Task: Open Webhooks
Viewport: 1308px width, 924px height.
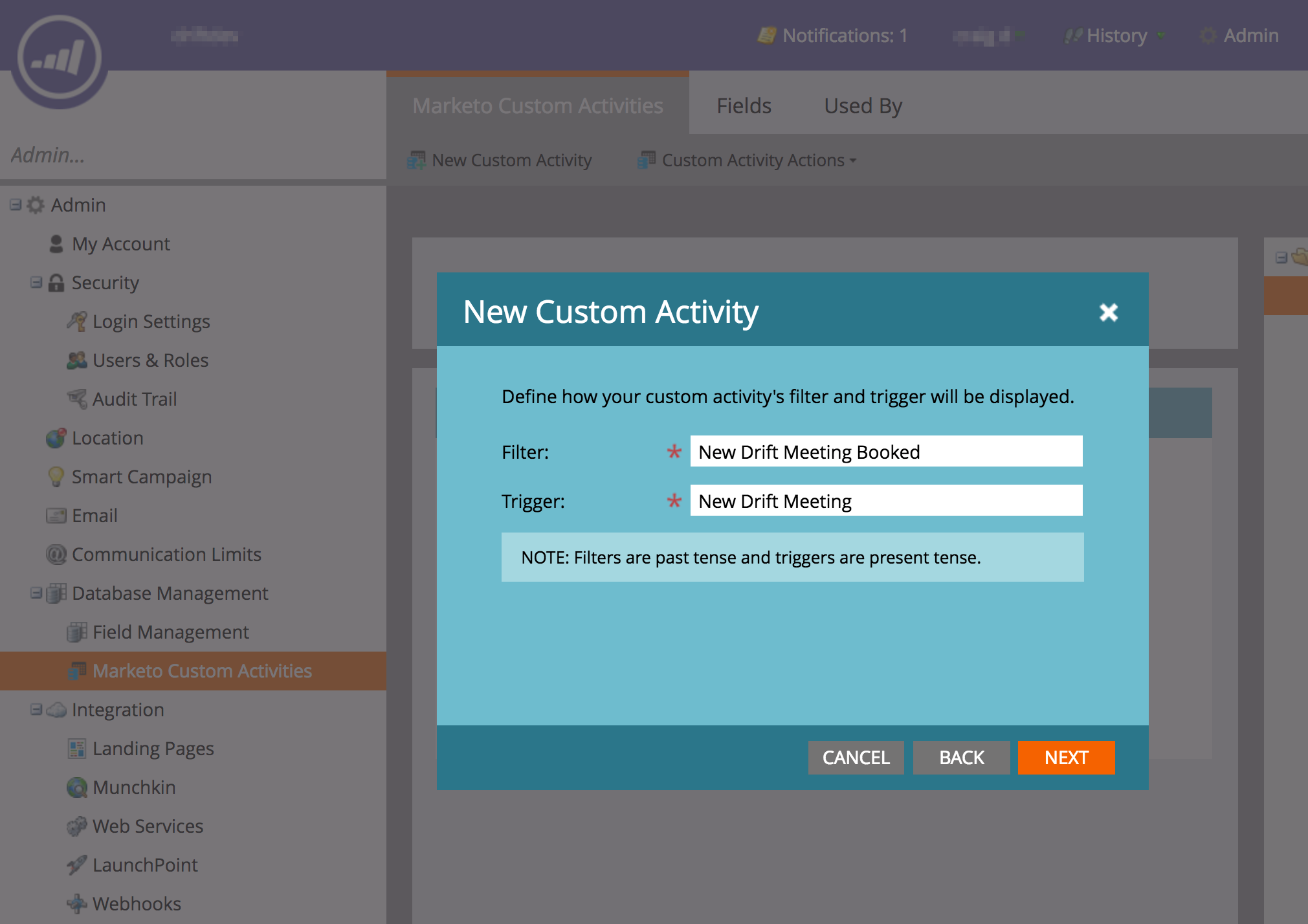Action: click(x=137, y=904)
